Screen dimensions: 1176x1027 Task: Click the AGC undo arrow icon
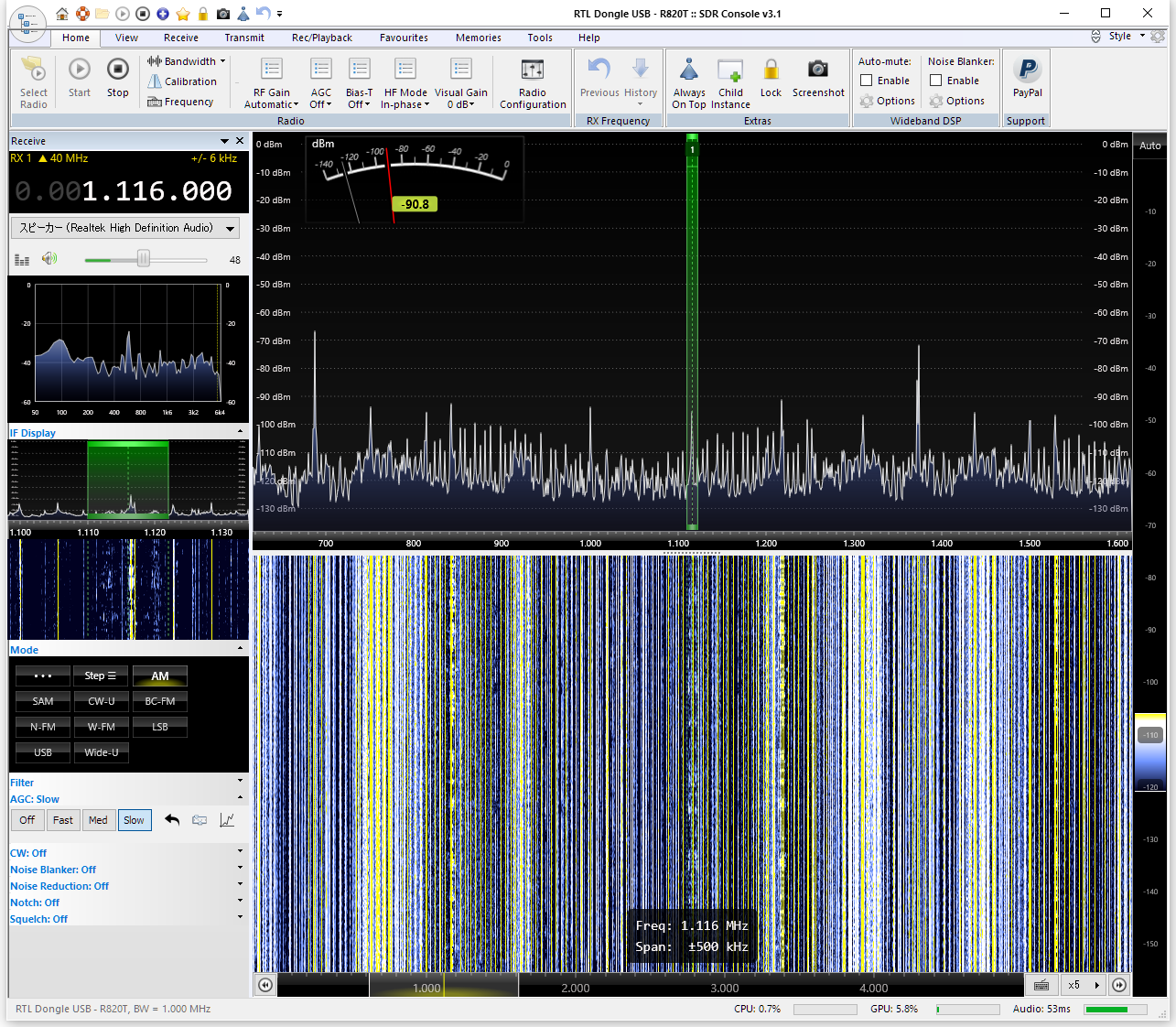point(172,820)
